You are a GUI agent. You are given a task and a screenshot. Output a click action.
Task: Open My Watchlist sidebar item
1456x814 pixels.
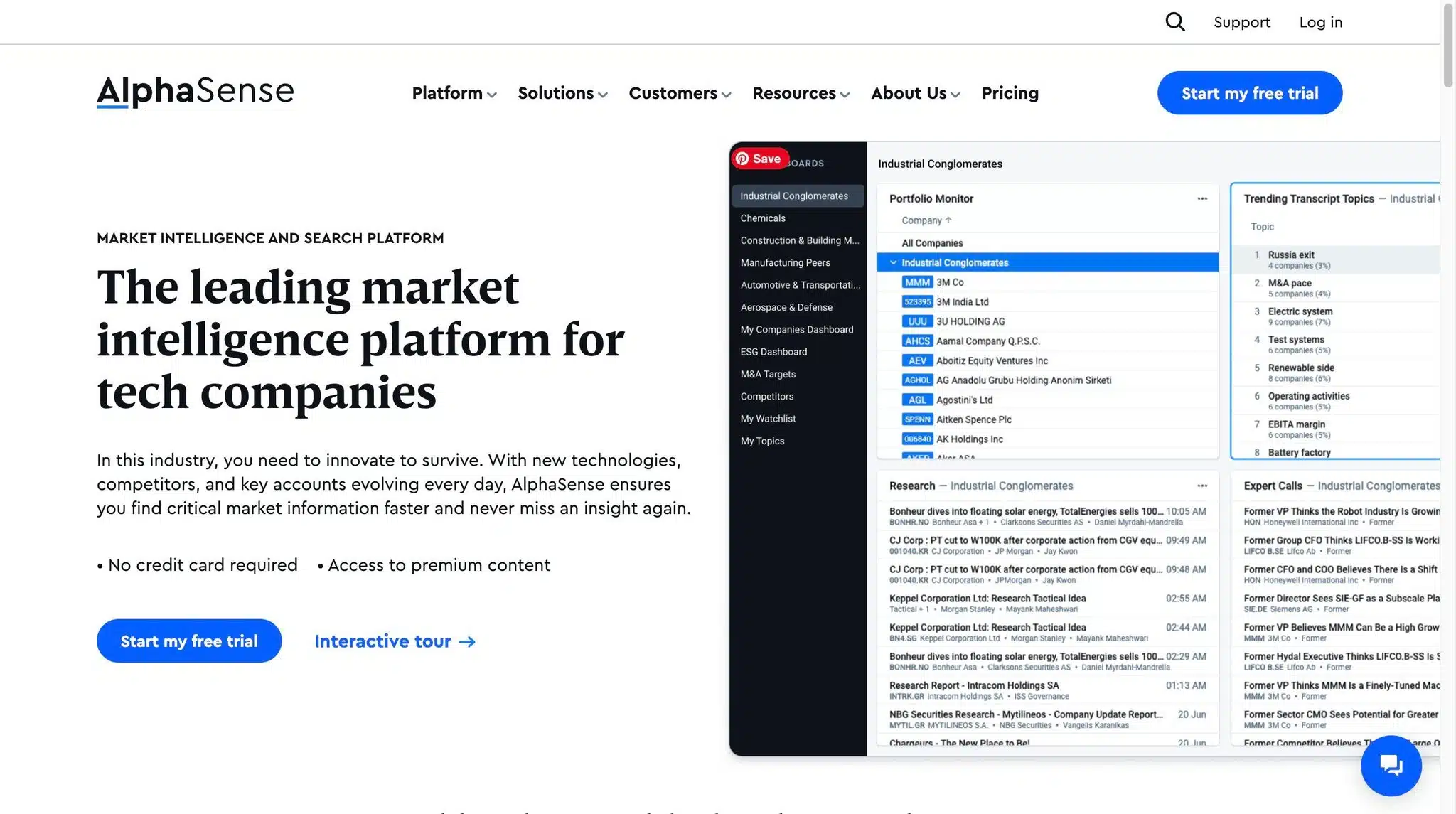coord(768,419)
